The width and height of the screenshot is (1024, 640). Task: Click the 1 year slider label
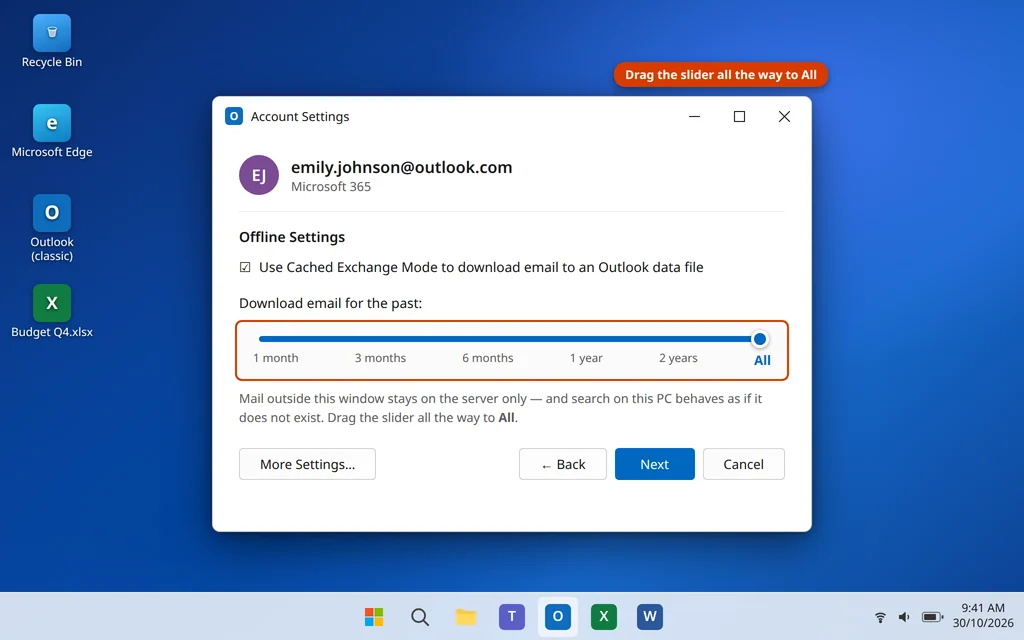586,358
